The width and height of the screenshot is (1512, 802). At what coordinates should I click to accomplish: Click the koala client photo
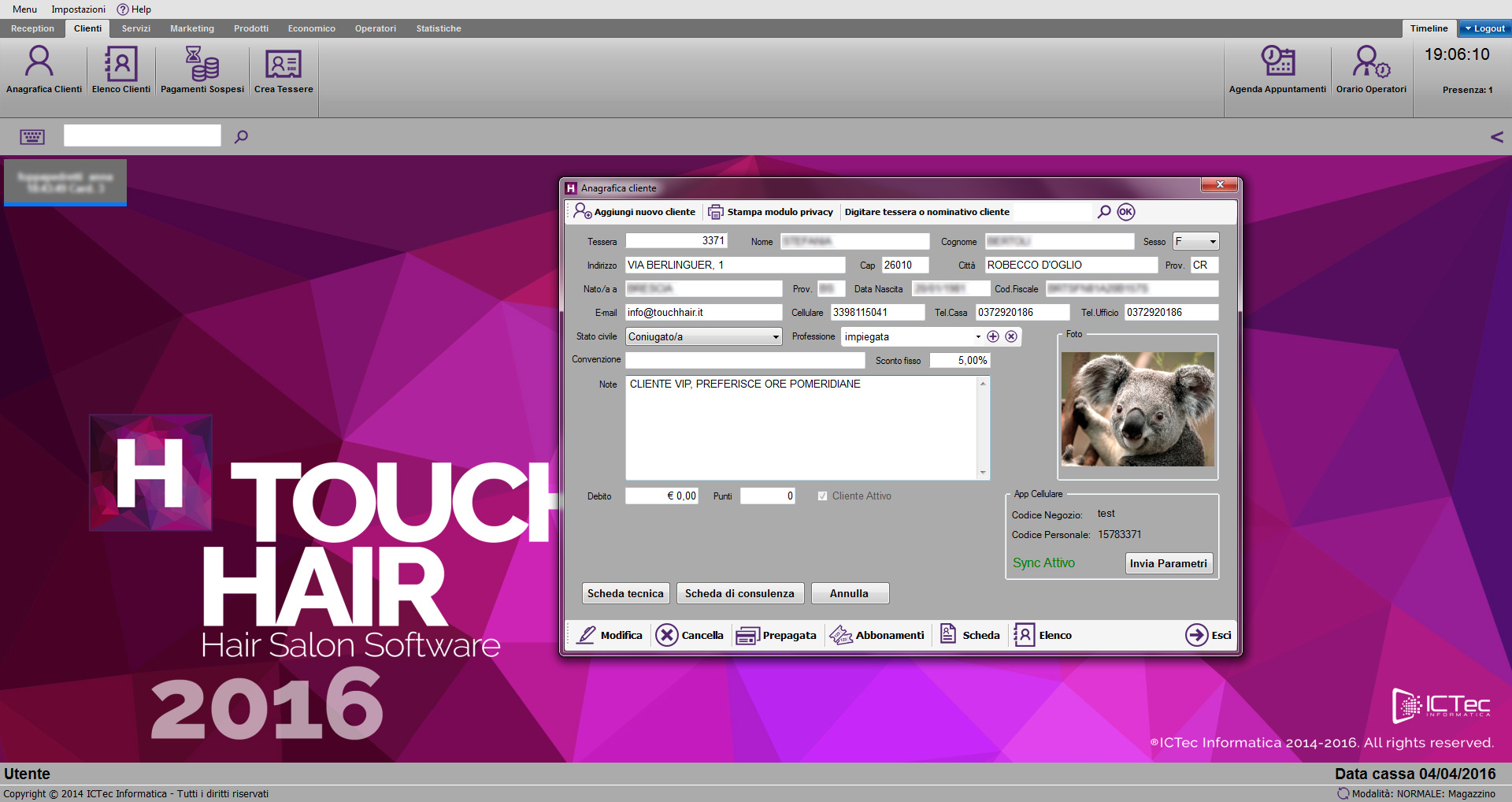click(1137, 409)
